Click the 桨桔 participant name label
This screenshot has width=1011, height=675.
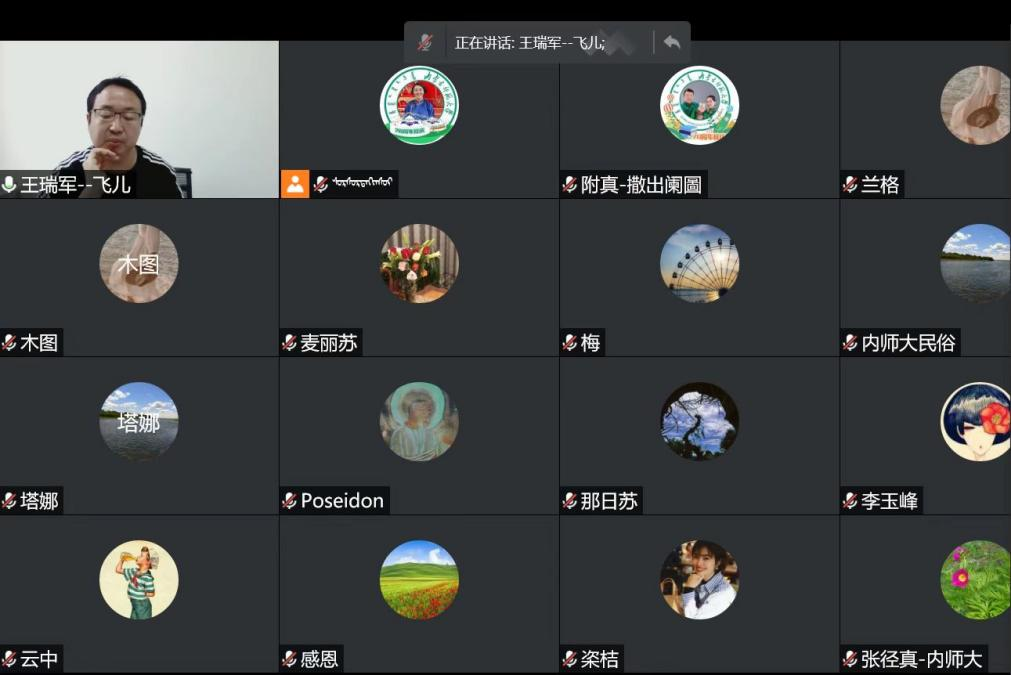pyautogui.click(x=600, y=659)
